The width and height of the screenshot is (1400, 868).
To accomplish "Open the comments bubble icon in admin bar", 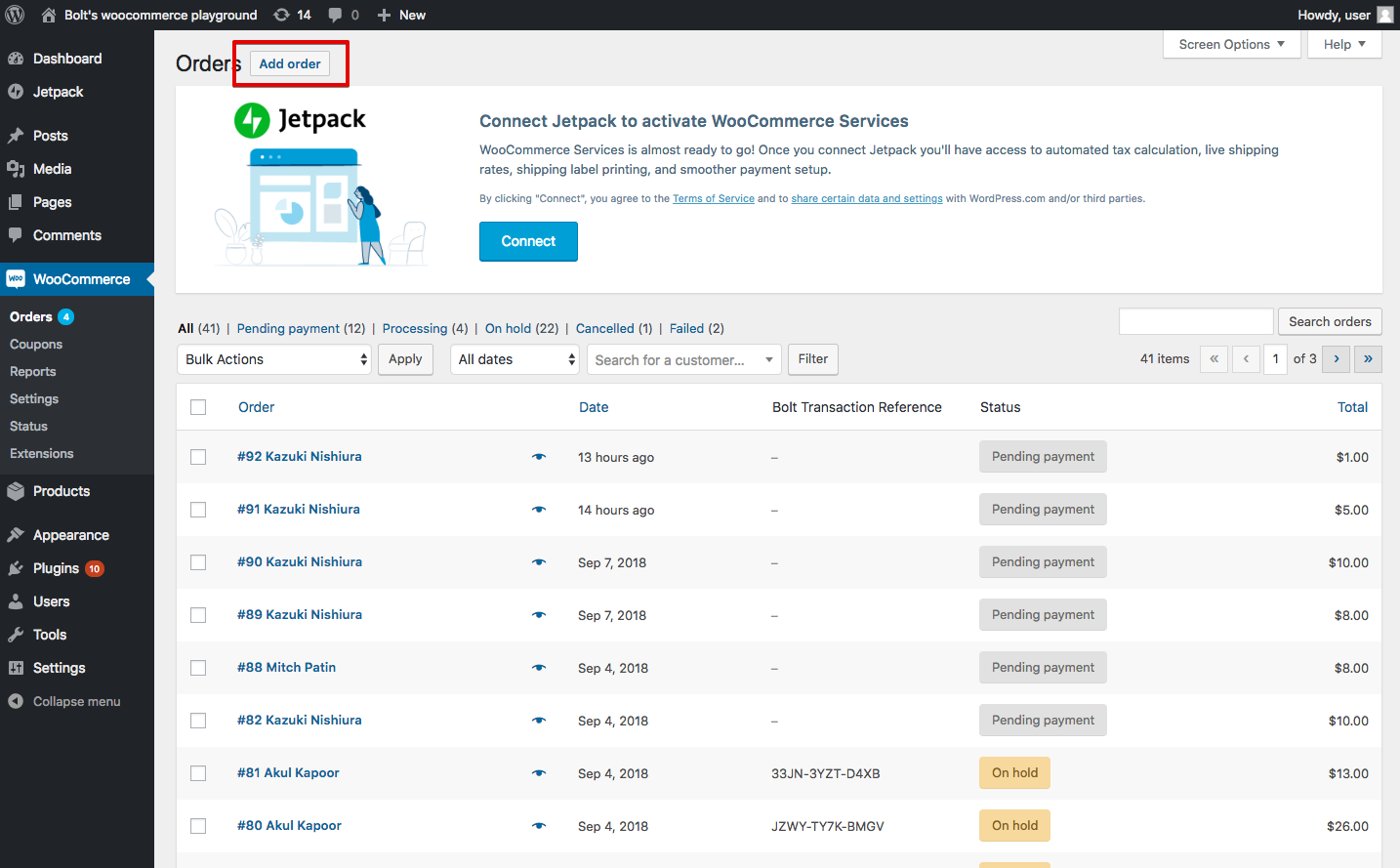I will [x=335, y=15].
